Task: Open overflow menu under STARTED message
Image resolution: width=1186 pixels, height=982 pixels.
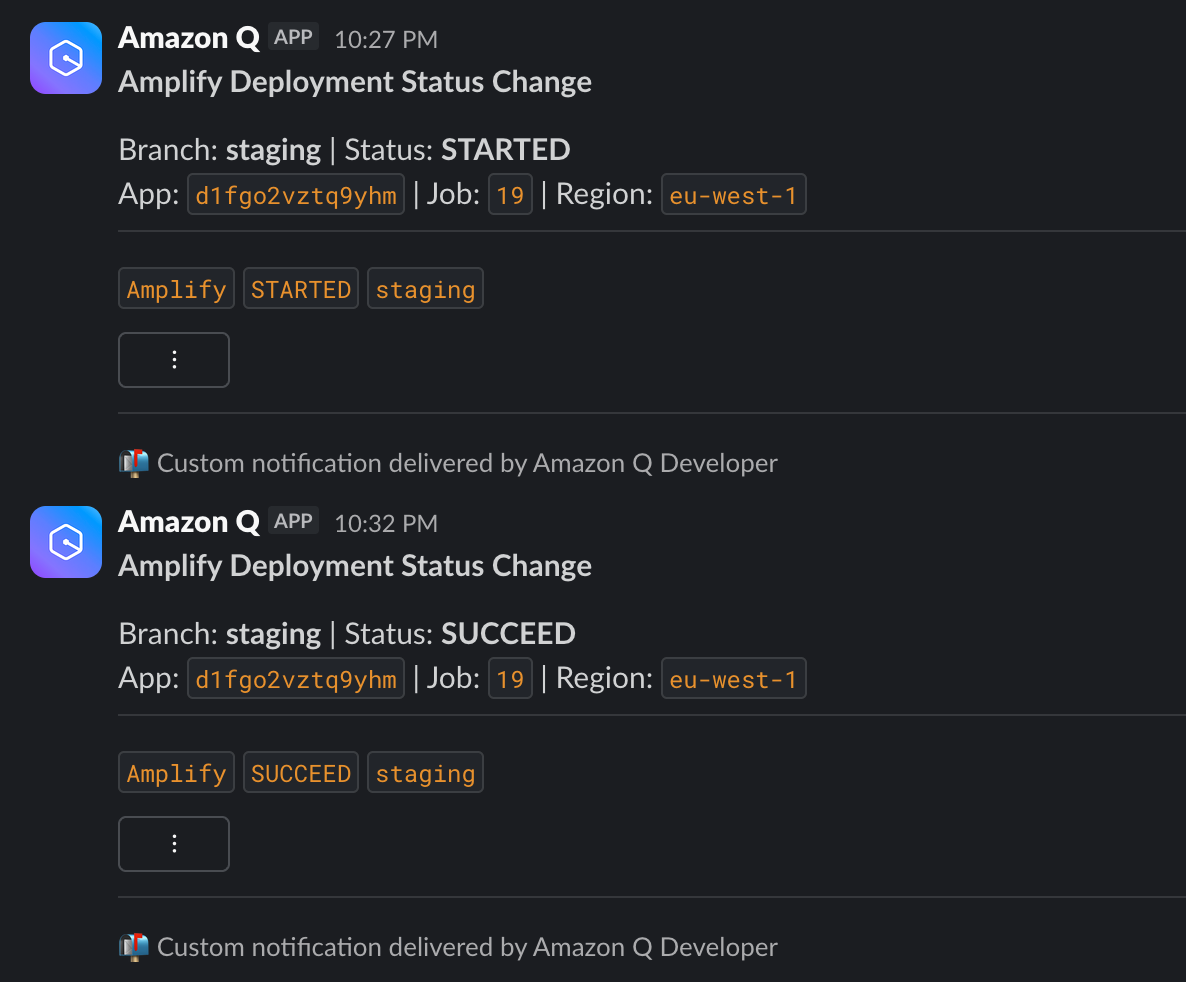Action: click(x=174, y=360)
